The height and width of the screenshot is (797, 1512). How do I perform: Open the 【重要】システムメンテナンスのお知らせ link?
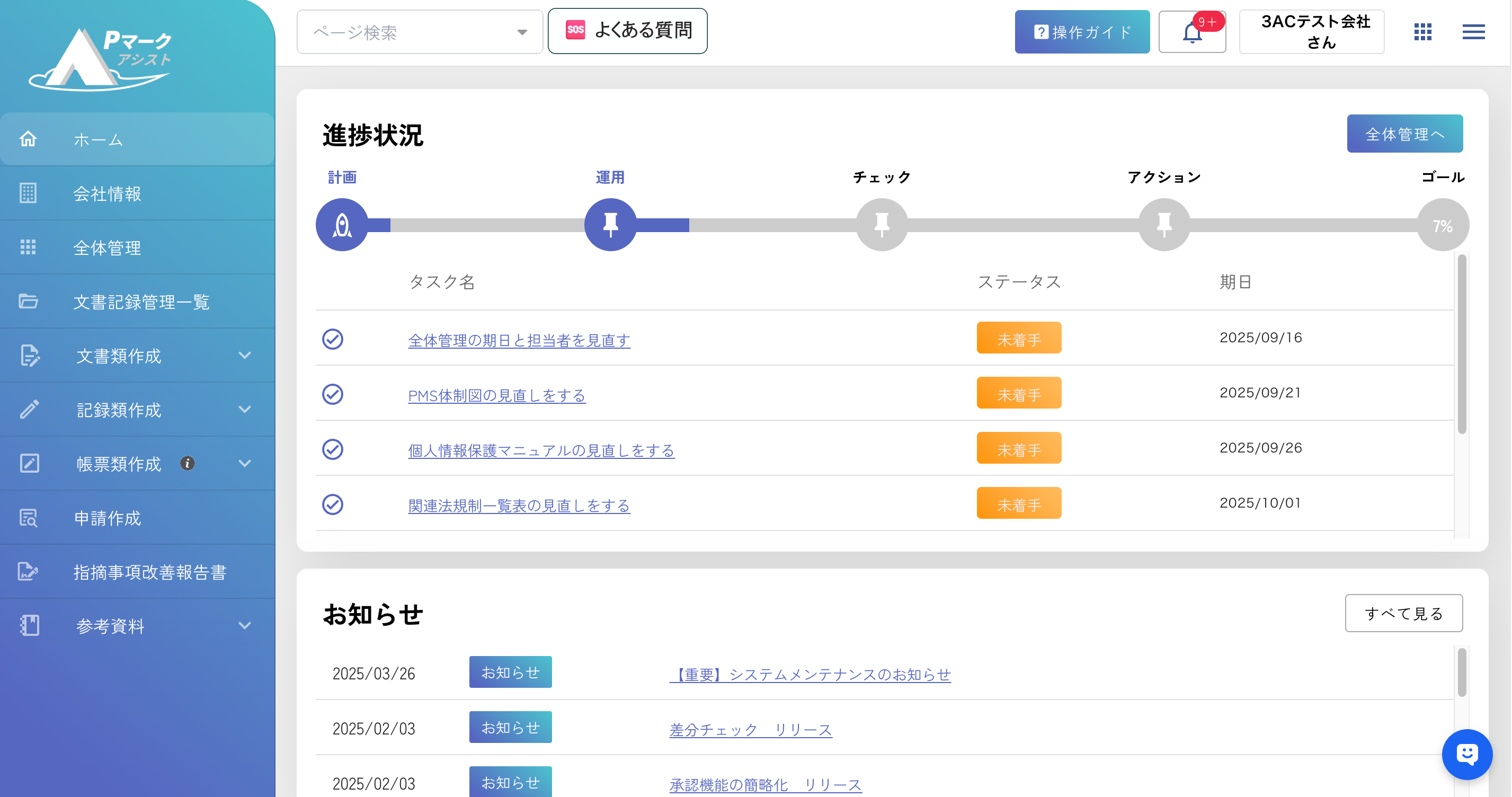tap(810, 674)
